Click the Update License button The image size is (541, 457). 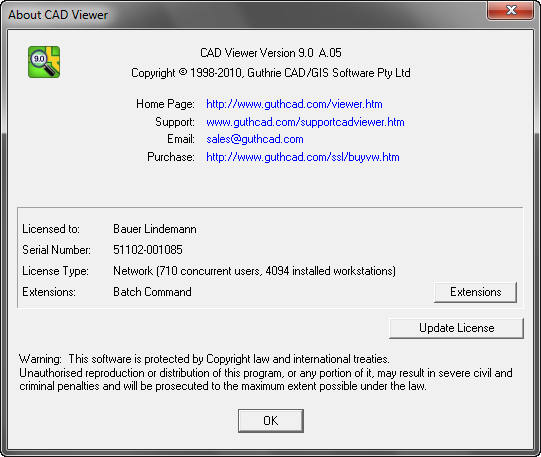click(x=456, y=328)
